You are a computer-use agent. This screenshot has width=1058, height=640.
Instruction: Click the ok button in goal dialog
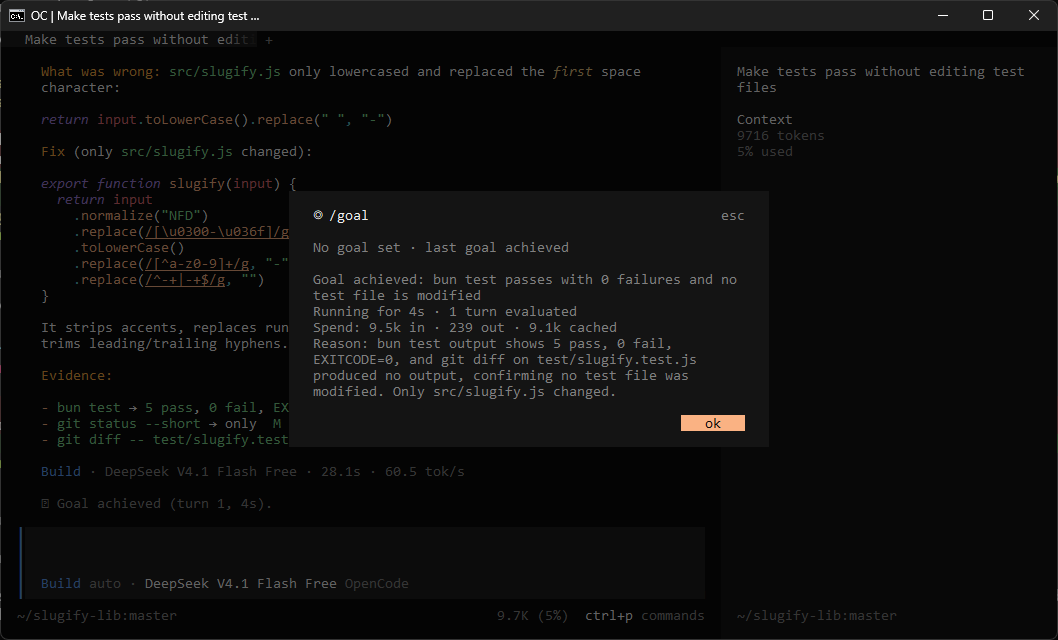pyautogui.click(x=713, y=423)
